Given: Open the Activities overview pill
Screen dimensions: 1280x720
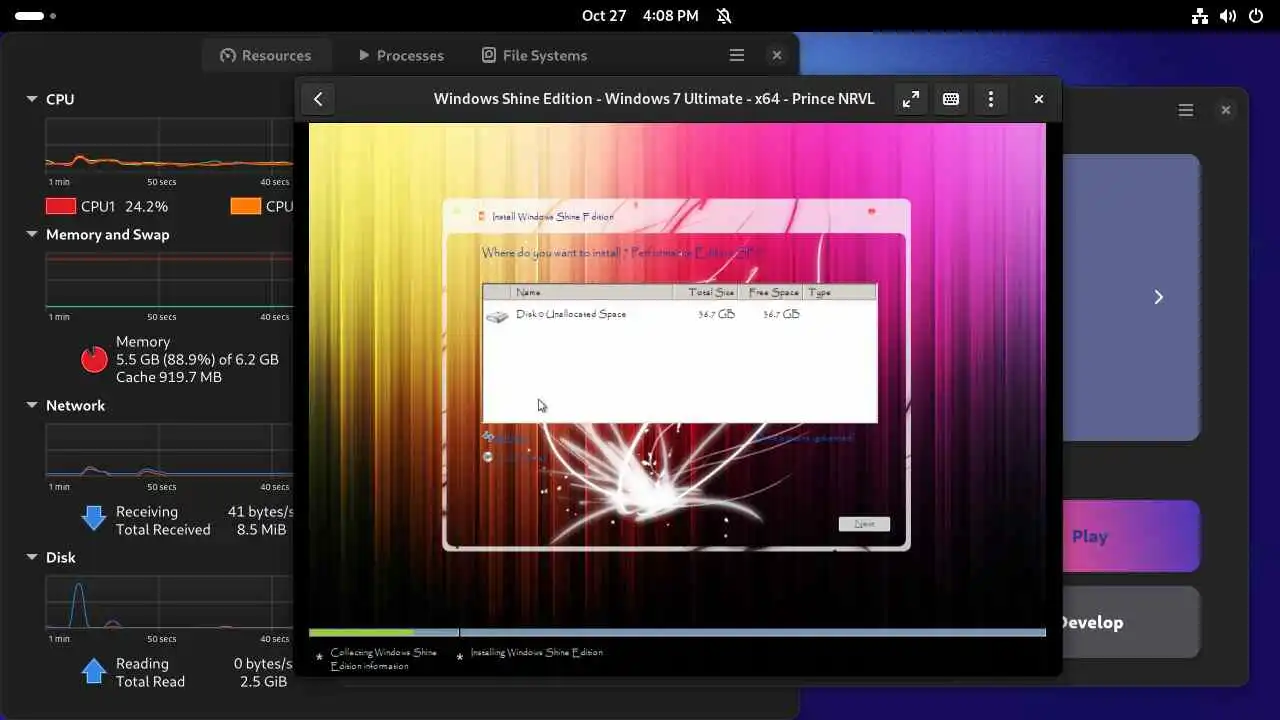Looking at the screenshot, I should 36,16.
